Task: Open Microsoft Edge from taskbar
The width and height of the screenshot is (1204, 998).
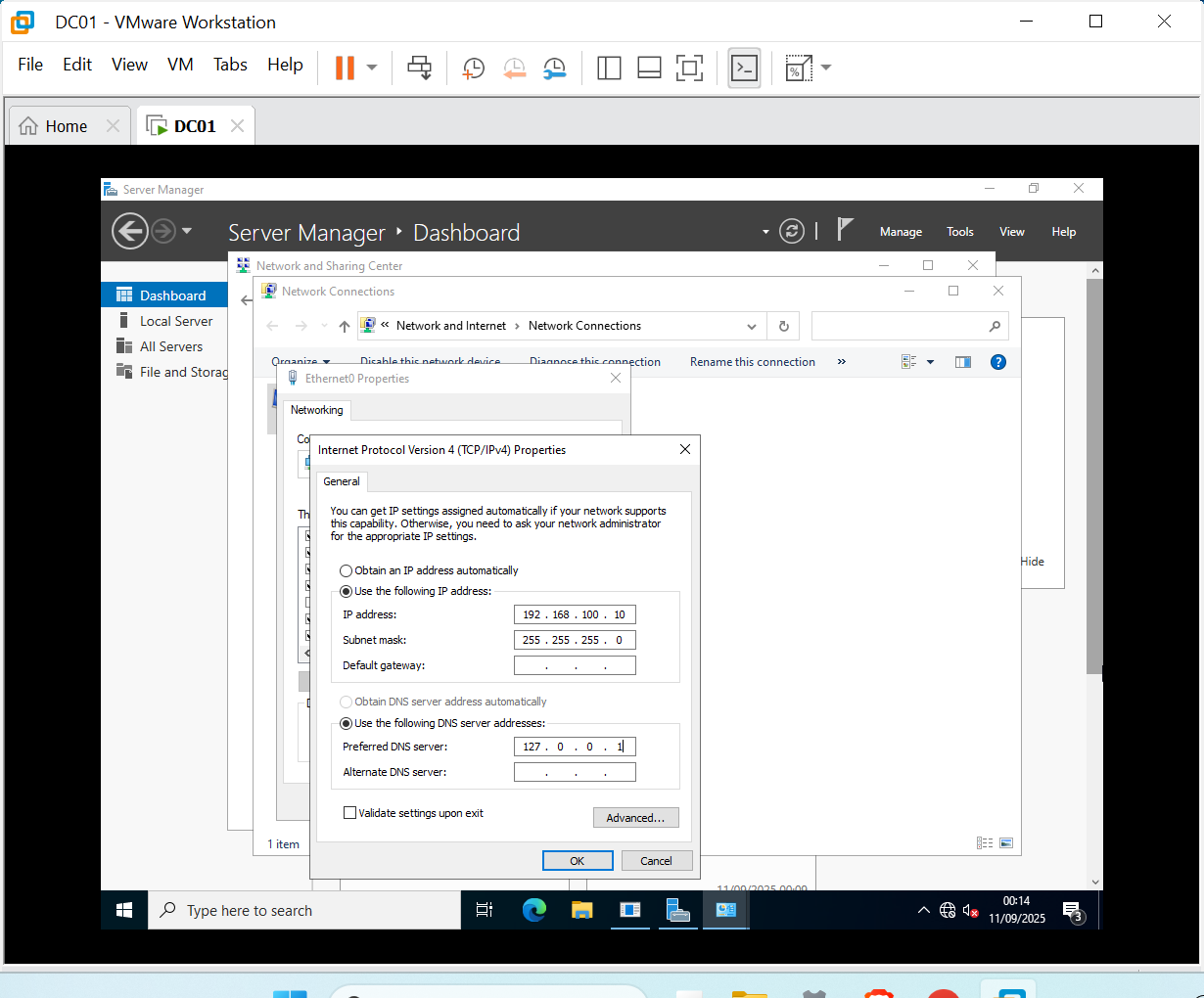Action: click(x=534, y=910)
